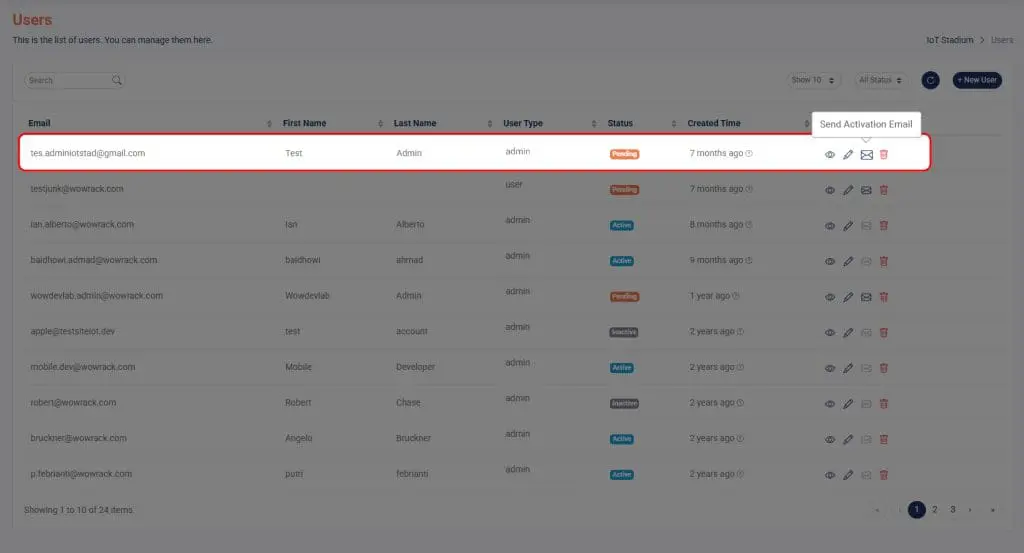View details of apple@testsiteiot.dev user
The height and width of the screenshot is (553, 1024).
click(x=829, y=333)
